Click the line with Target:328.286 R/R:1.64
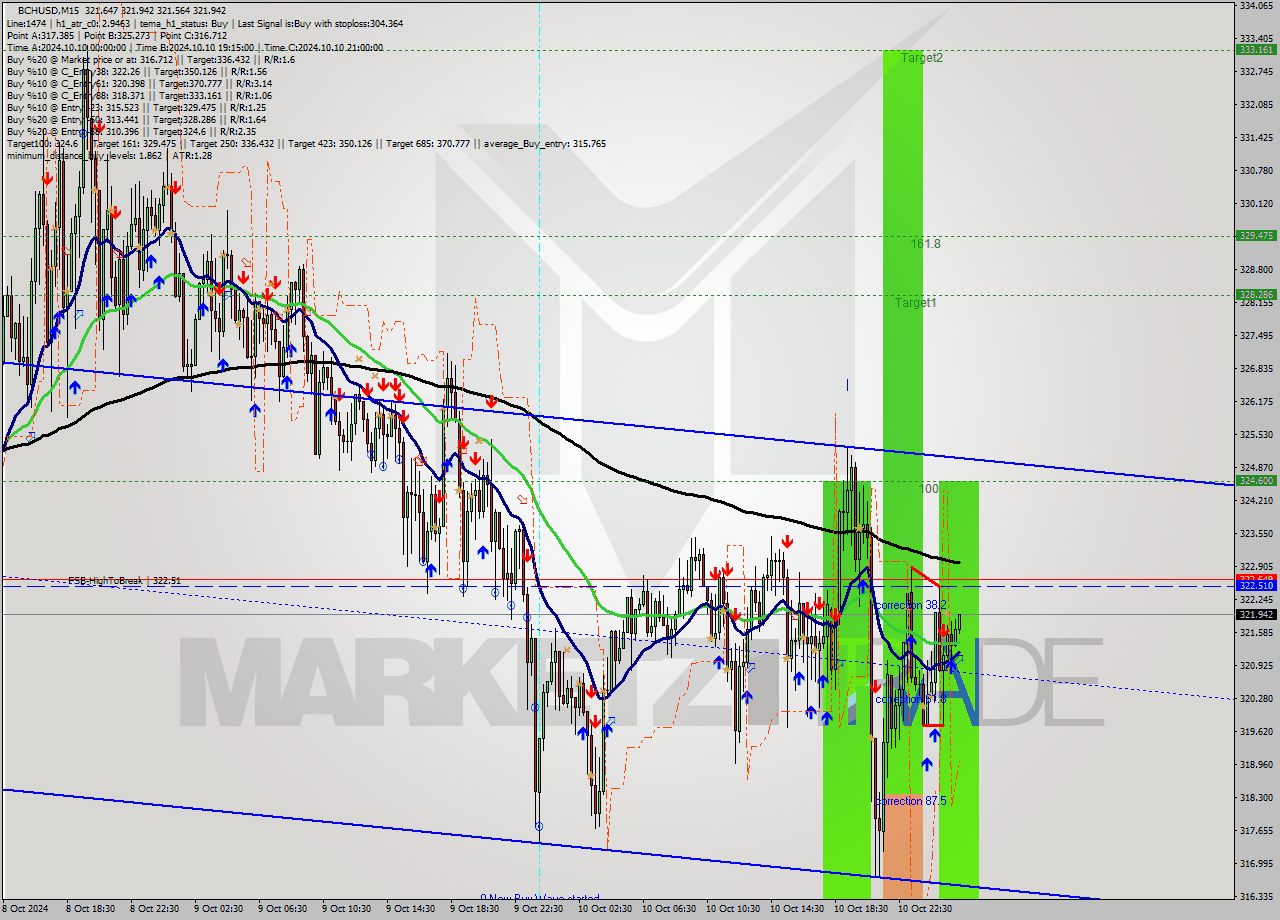The width and height of the screenshot is (1280, 920). pyautogui.click(x=136, y=119)
